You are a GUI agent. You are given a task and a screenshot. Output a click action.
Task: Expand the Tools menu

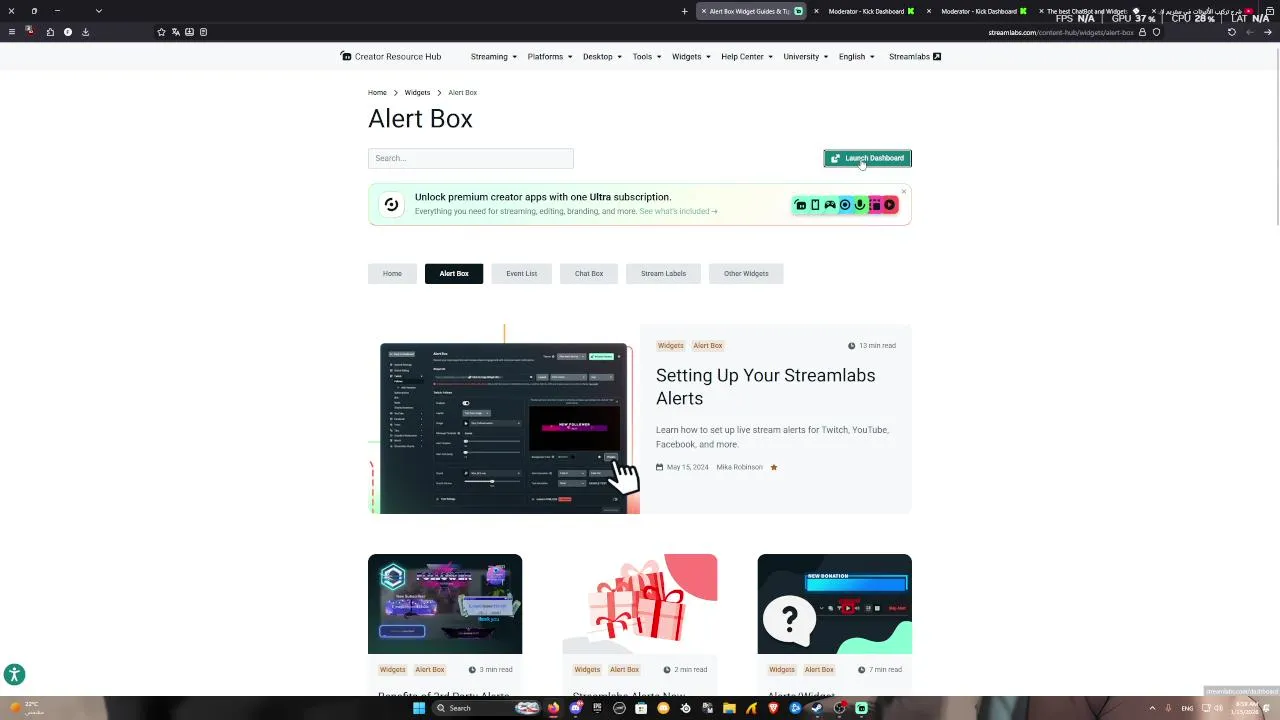click(x=647, y=56)
